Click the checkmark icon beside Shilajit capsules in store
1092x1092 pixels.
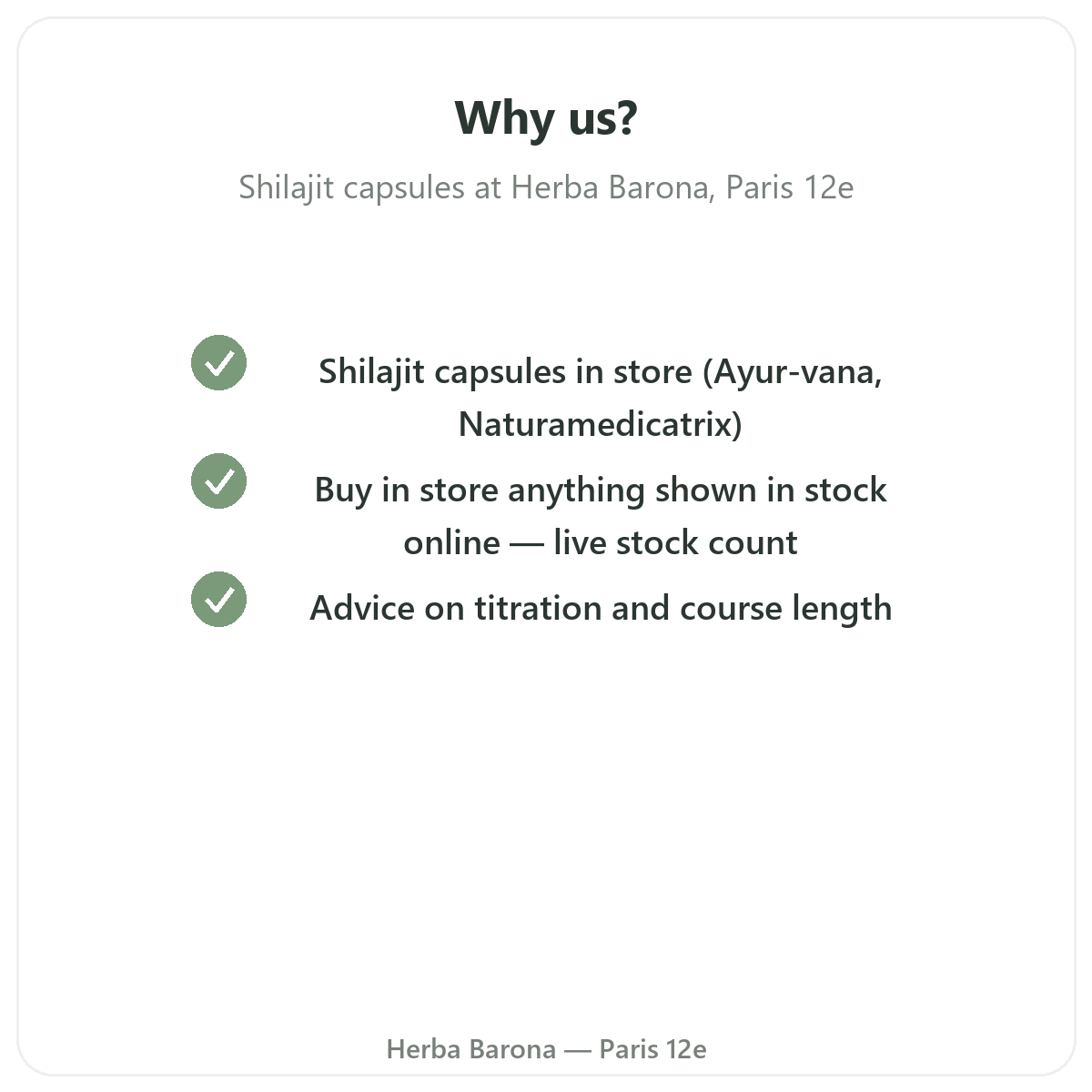[x=218, y=363]
